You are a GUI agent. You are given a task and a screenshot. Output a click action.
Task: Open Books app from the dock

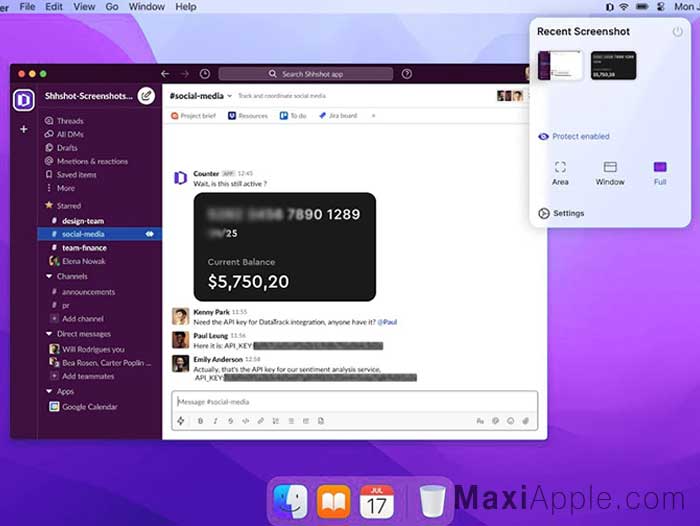(x=333, y=501)
